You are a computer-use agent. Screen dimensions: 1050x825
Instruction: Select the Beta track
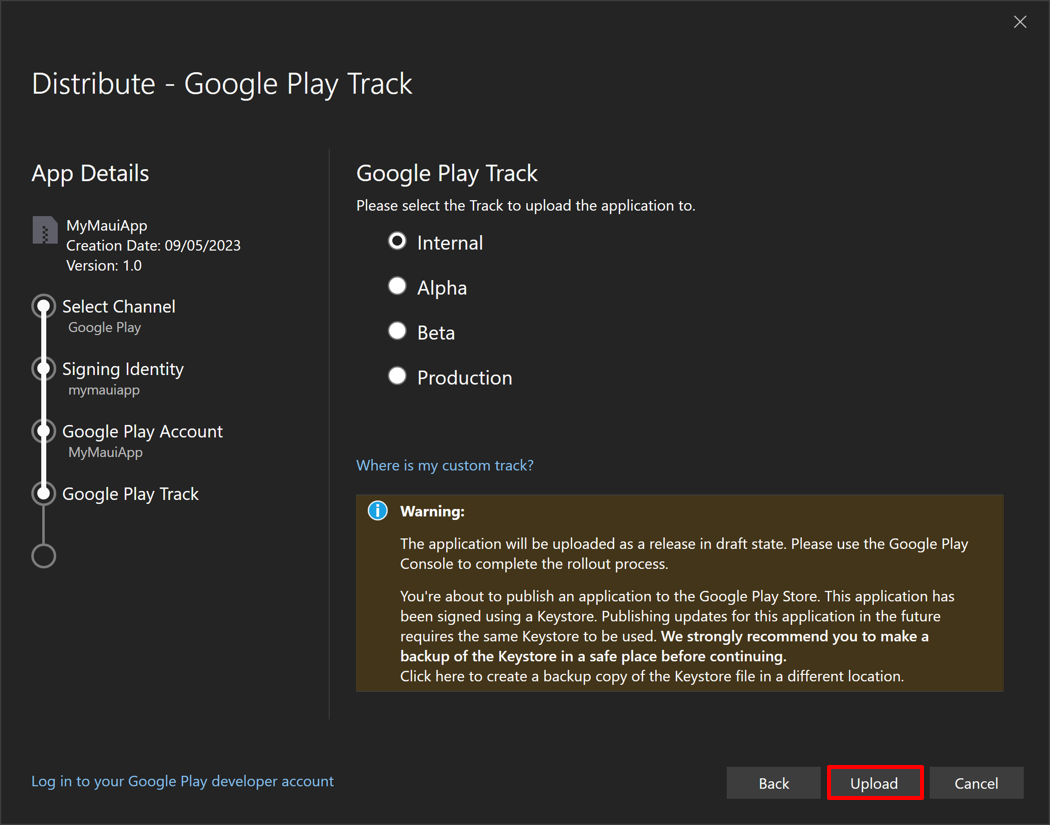[x=397, y=331]
